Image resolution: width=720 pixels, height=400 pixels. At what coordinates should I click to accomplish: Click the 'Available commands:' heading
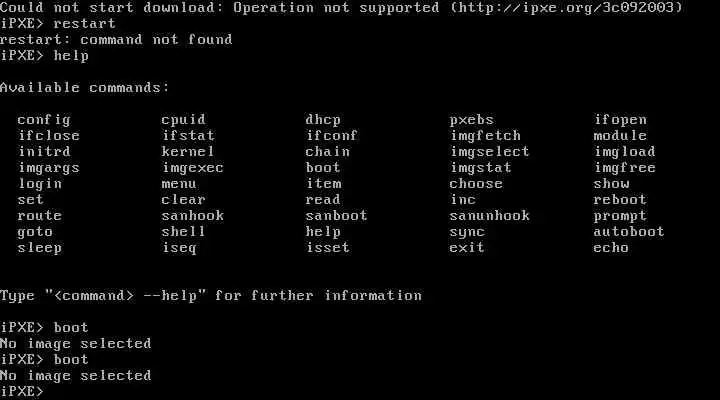click(x=84, y=88)
